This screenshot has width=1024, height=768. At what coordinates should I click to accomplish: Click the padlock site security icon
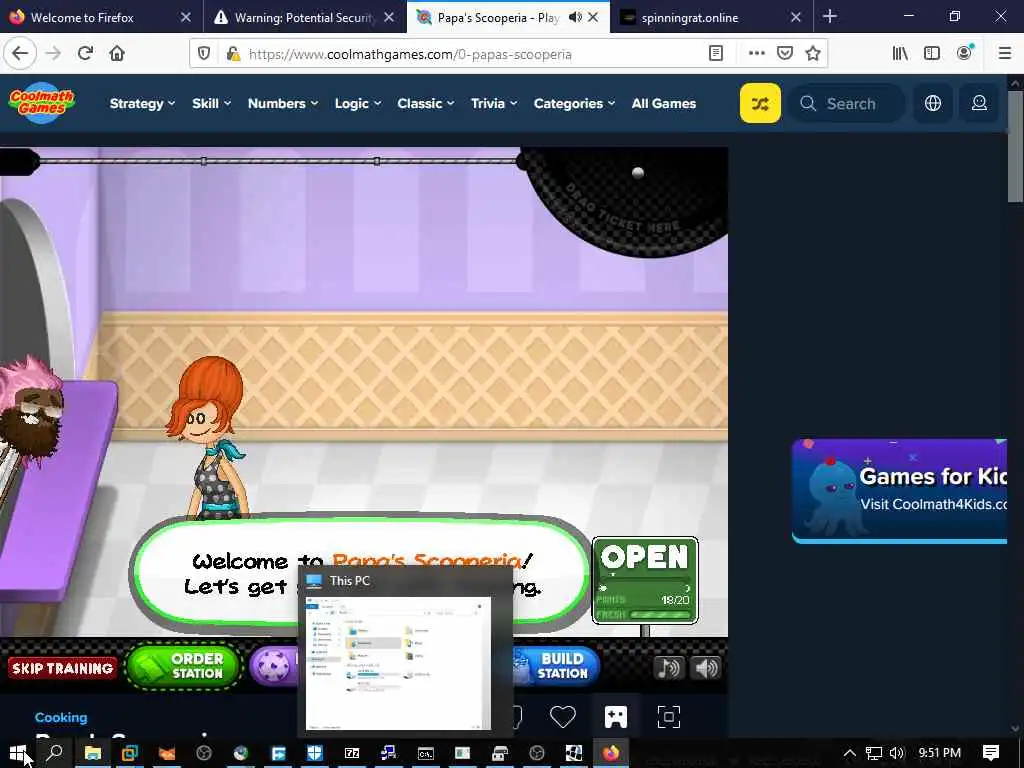[x=232, y=54]
